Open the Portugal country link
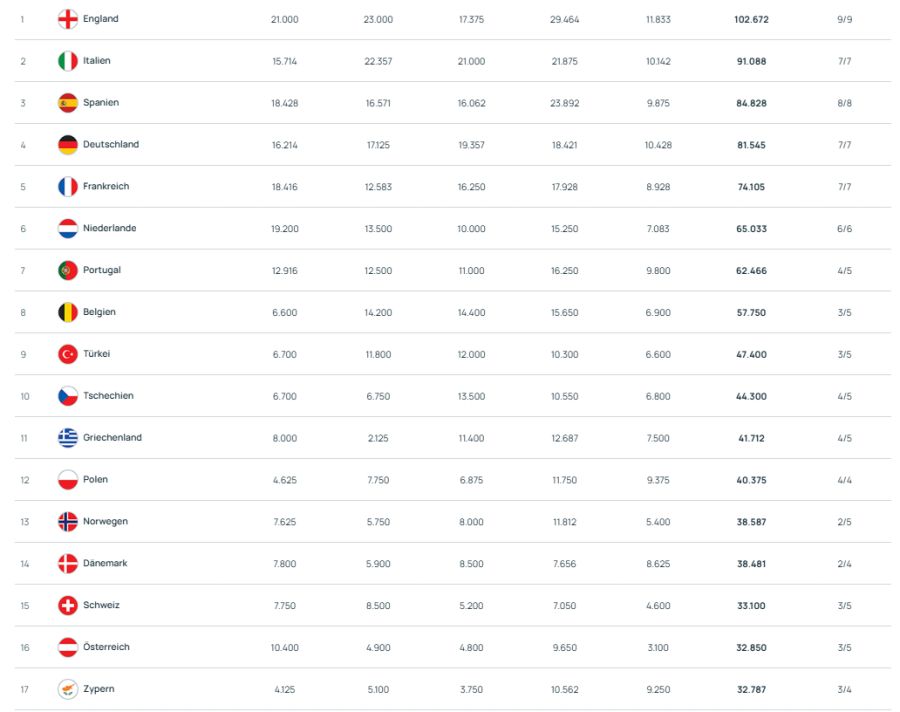This screenshot has width=900, height=712. point(102,270)
